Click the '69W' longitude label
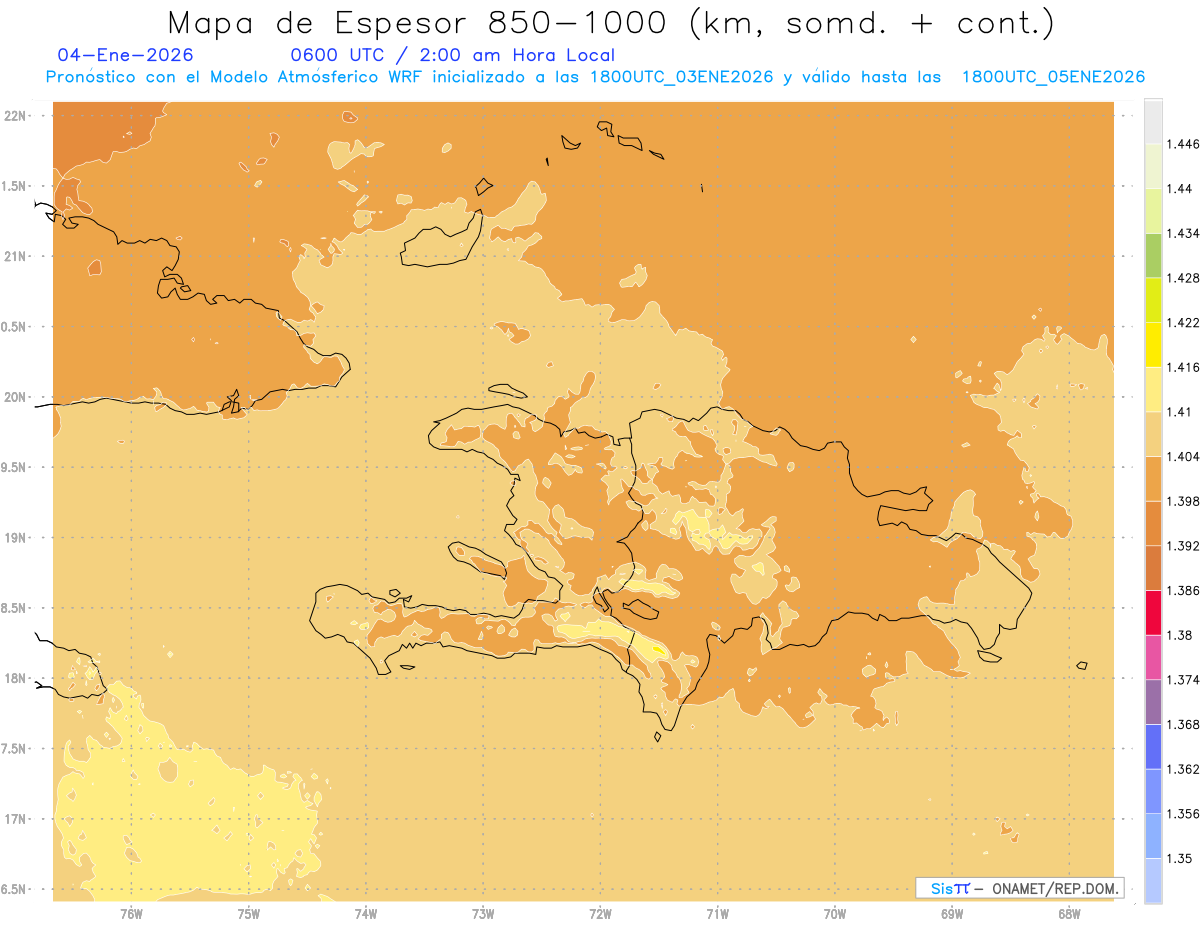This screenshot has height=927, width=1200. tap(952, 914)
